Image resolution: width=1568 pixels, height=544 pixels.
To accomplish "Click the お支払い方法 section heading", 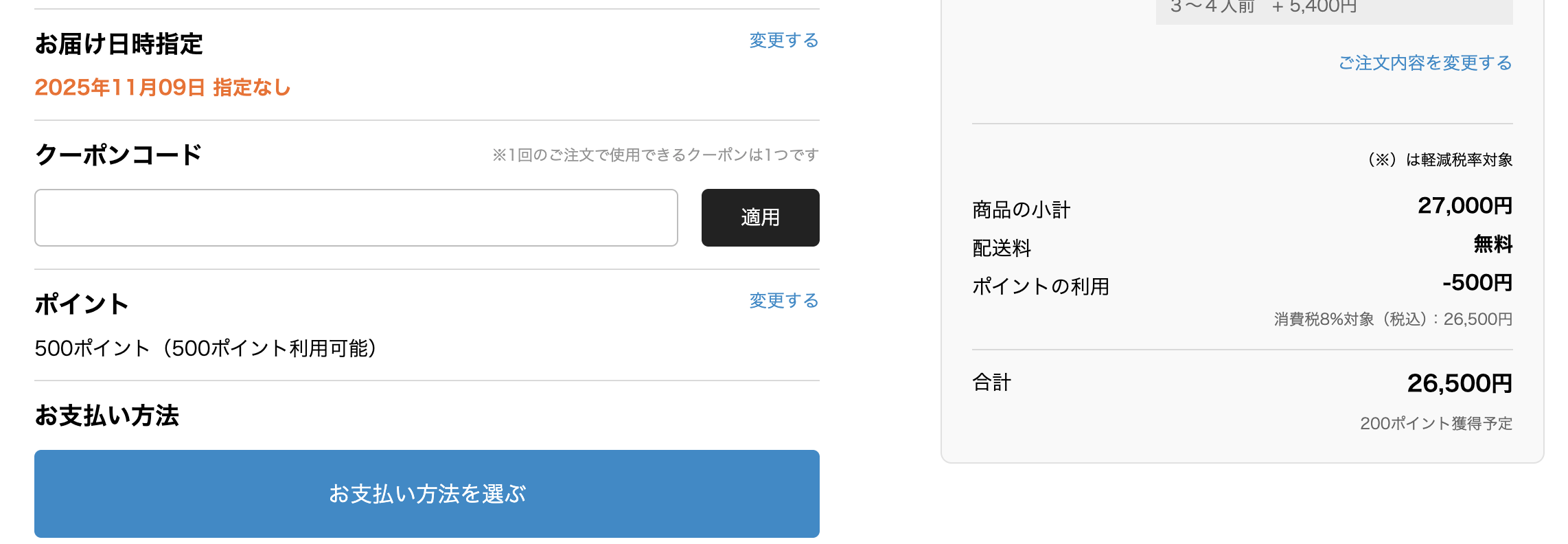I will click(x=107, y=416).
